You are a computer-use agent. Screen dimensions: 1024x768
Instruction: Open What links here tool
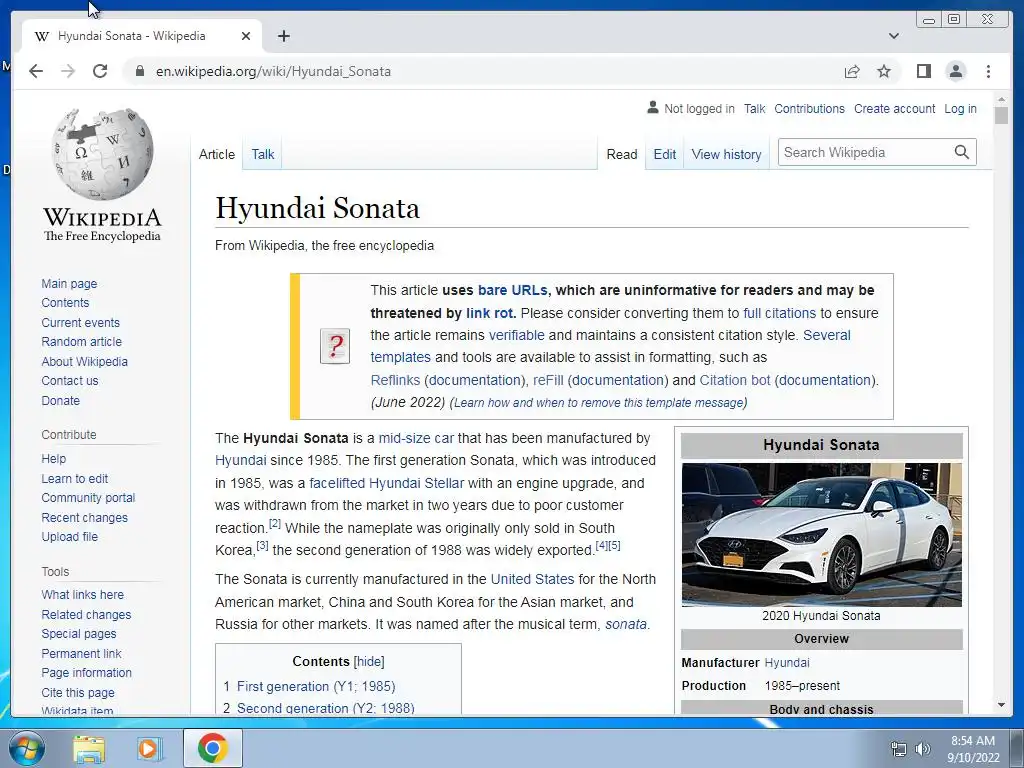coord(82,594)
